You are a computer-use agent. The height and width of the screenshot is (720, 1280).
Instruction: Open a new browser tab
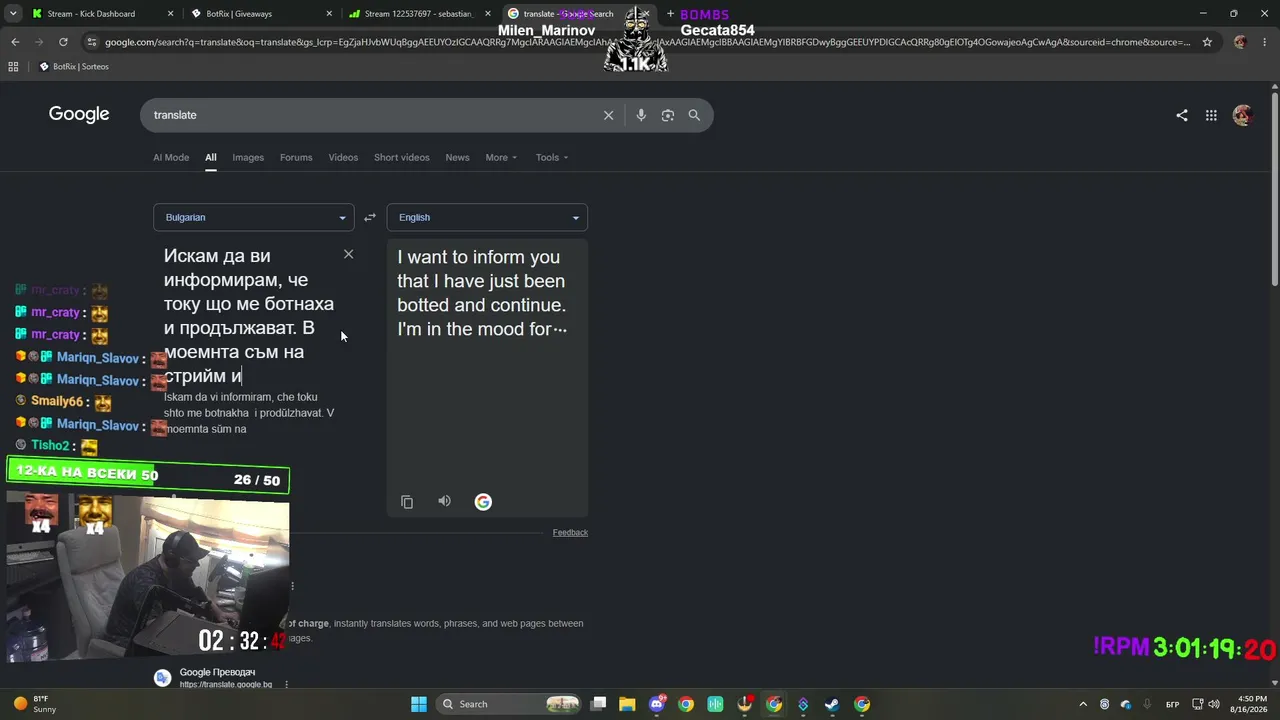coord(671,14)
